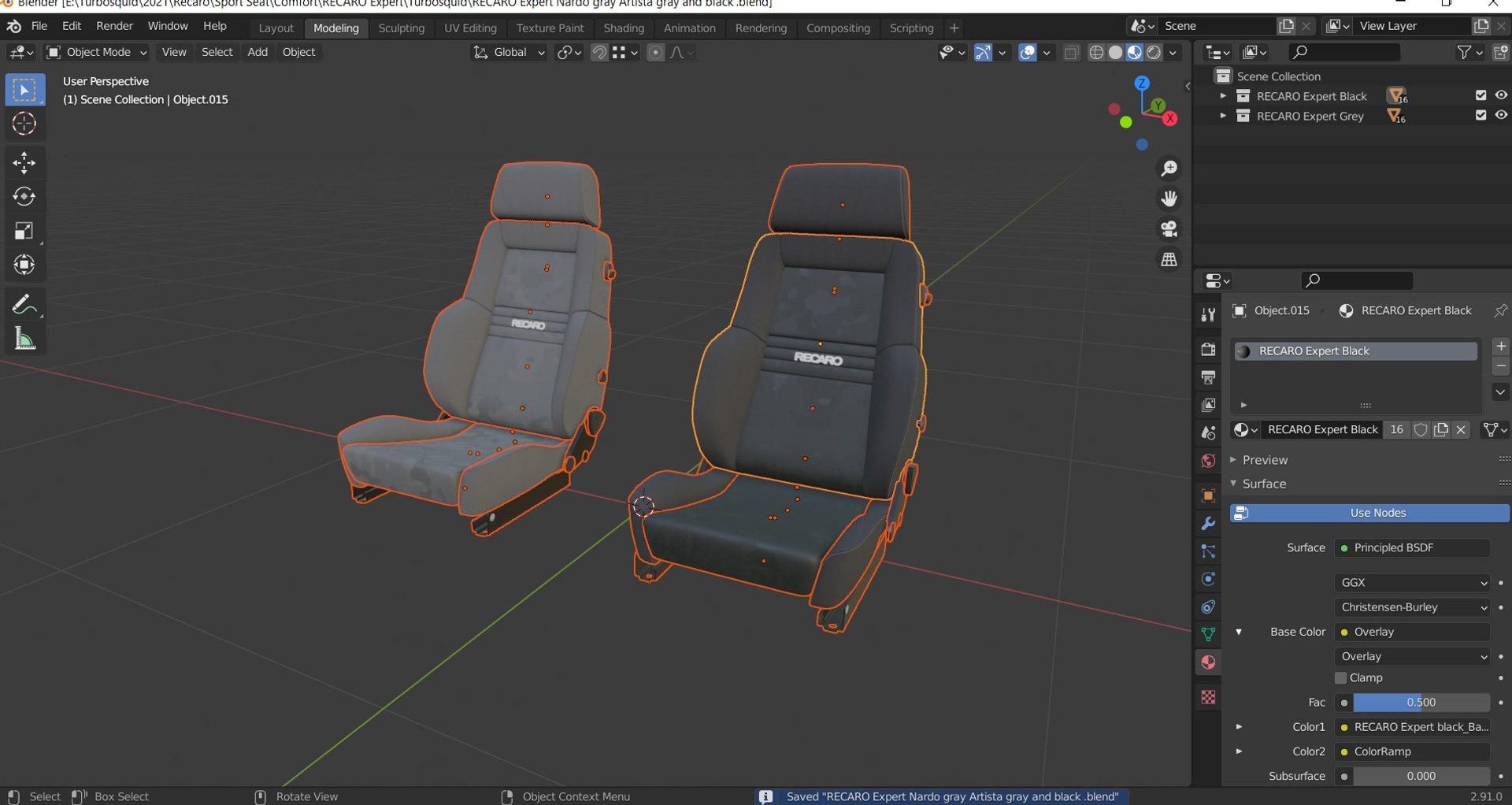This screenshot has width=1512, height=805.
Task: Select the Measure tool
Action: point(24,339)
